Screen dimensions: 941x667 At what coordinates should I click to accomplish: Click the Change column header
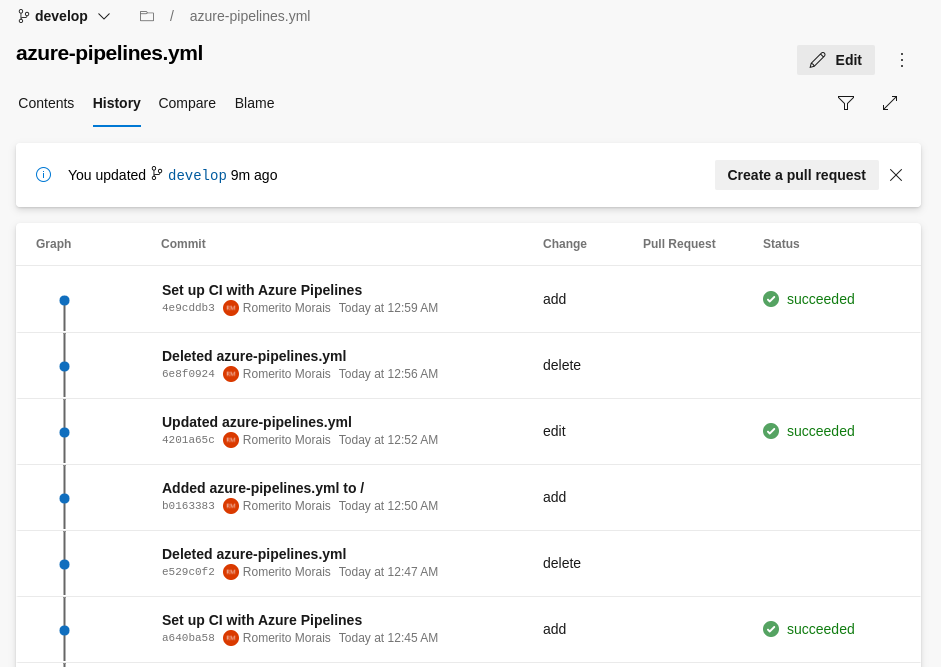click(x=565, y=244)
